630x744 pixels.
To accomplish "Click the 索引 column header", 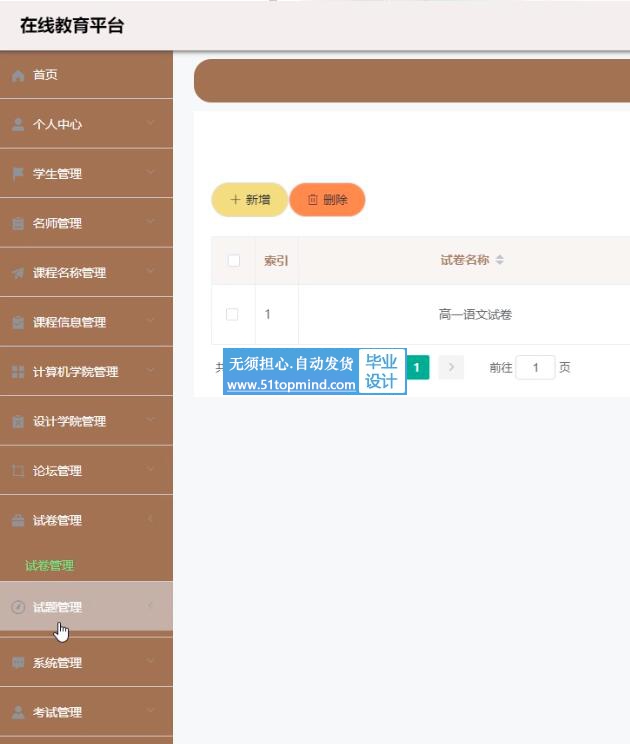I will [276, 260].
